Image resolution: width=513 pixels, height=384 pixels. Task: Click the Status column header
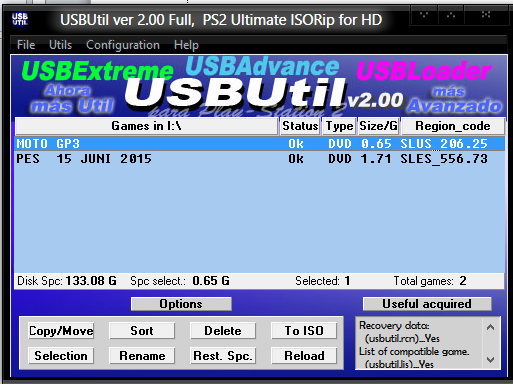(x=300, y=126)
